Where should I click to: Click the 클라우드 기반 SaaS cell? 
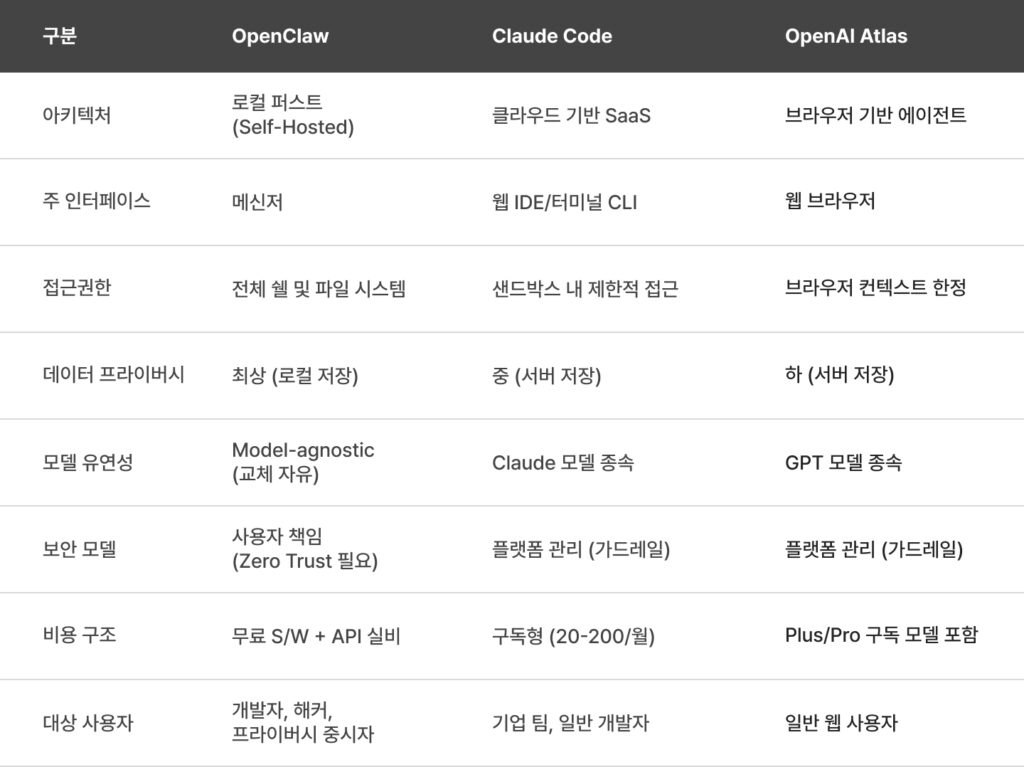571,116
